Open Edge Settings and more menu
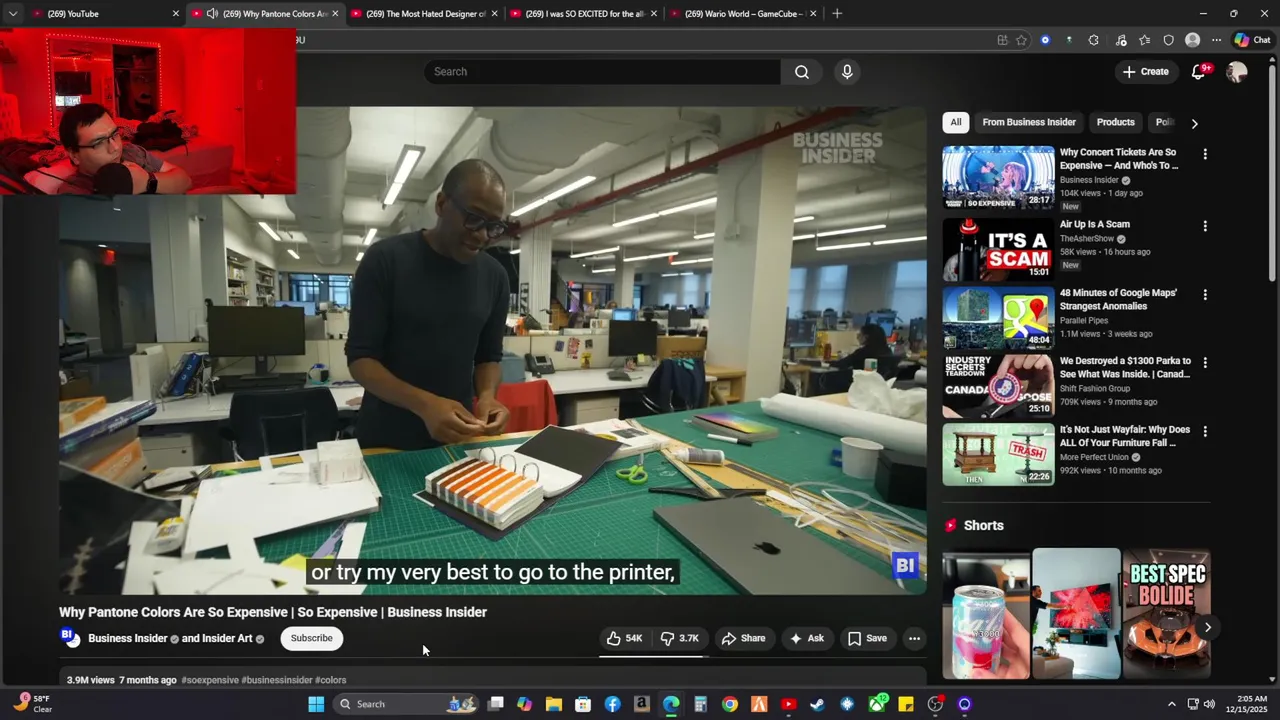 click(1216, 40)
